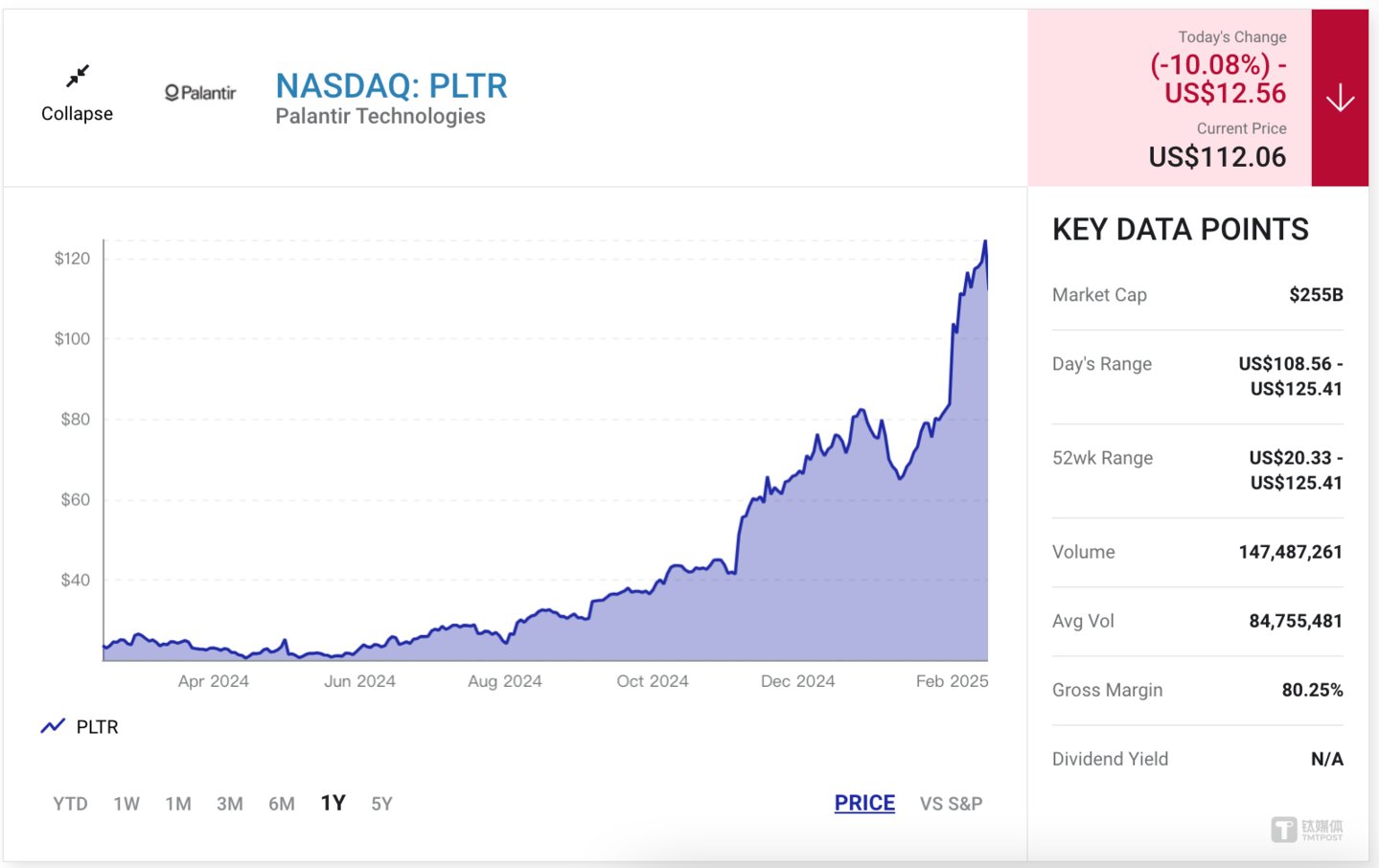
Task: Open the NASDAQ: PLTR ticker link
Action: (391, 86)
